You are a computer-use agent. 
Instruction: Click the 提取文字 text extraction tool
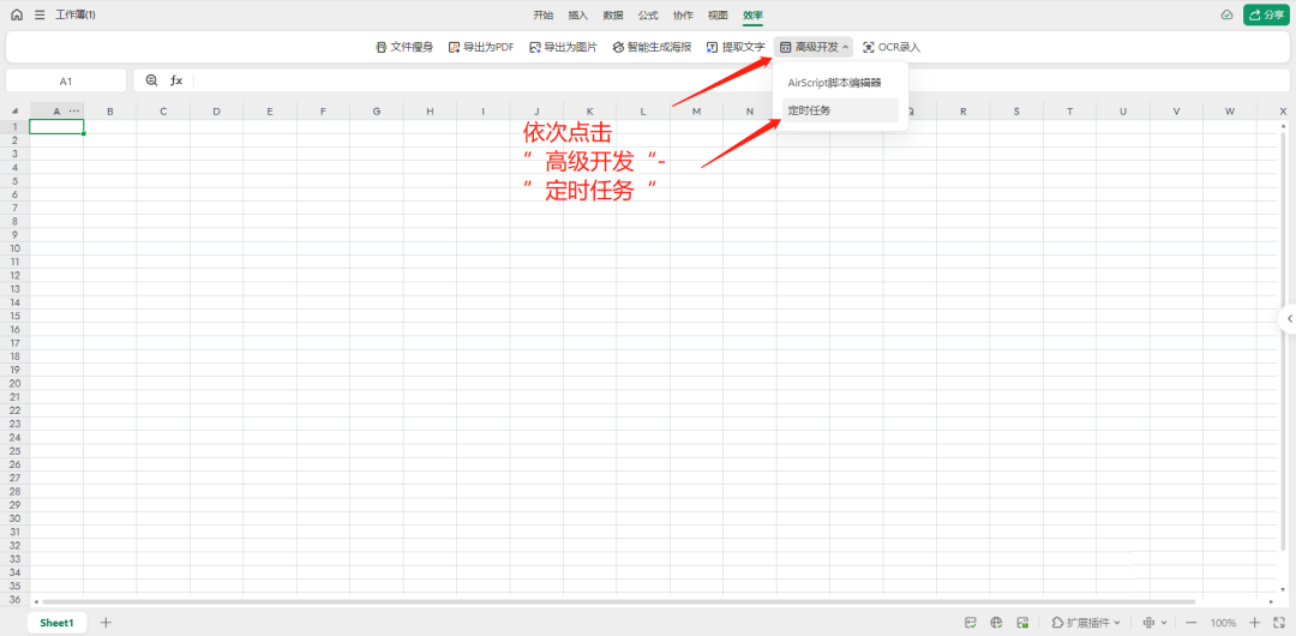point(736,47)
